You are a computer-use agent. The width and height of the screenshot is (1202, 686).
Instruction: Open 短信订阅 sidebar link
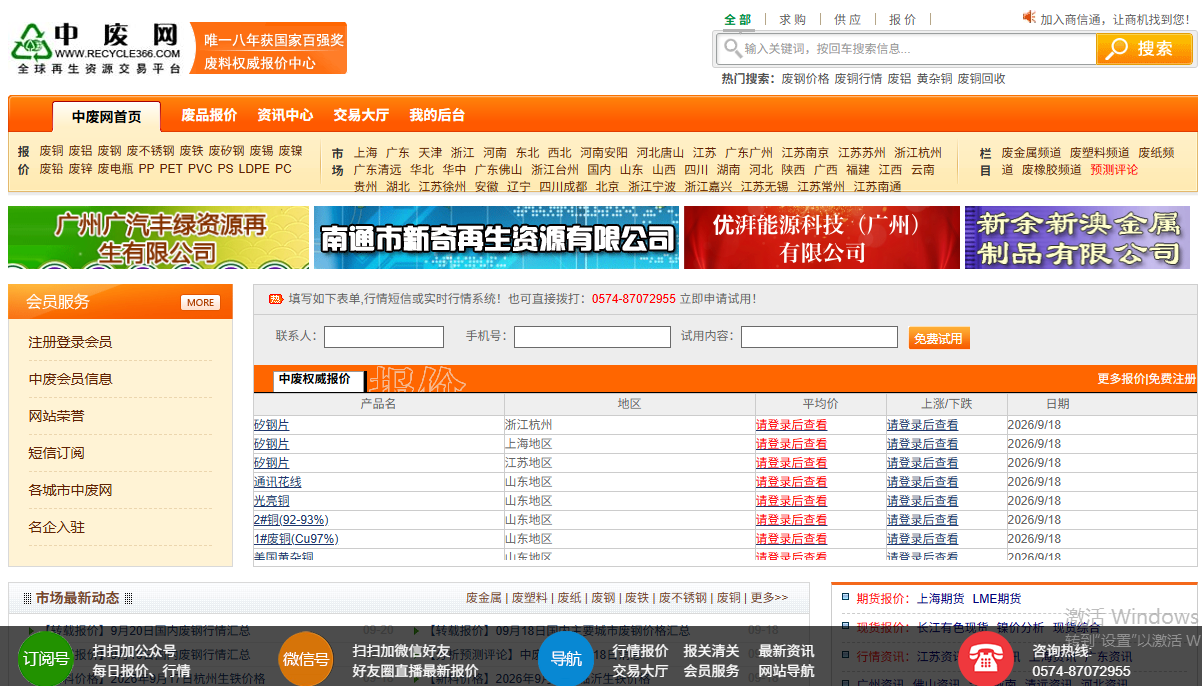pyautogui.click(x=56, y=453)
